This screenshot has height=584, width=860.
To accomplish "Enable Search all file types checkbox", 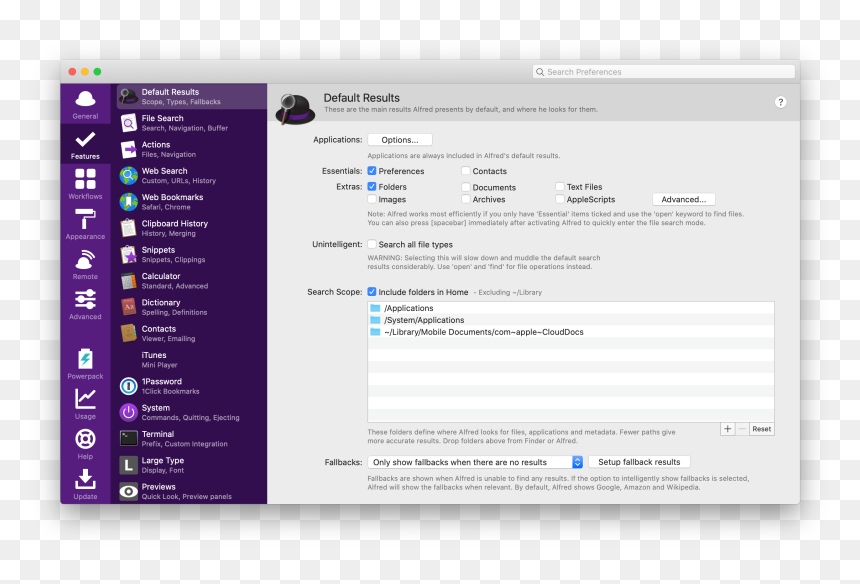I will 372,244.
